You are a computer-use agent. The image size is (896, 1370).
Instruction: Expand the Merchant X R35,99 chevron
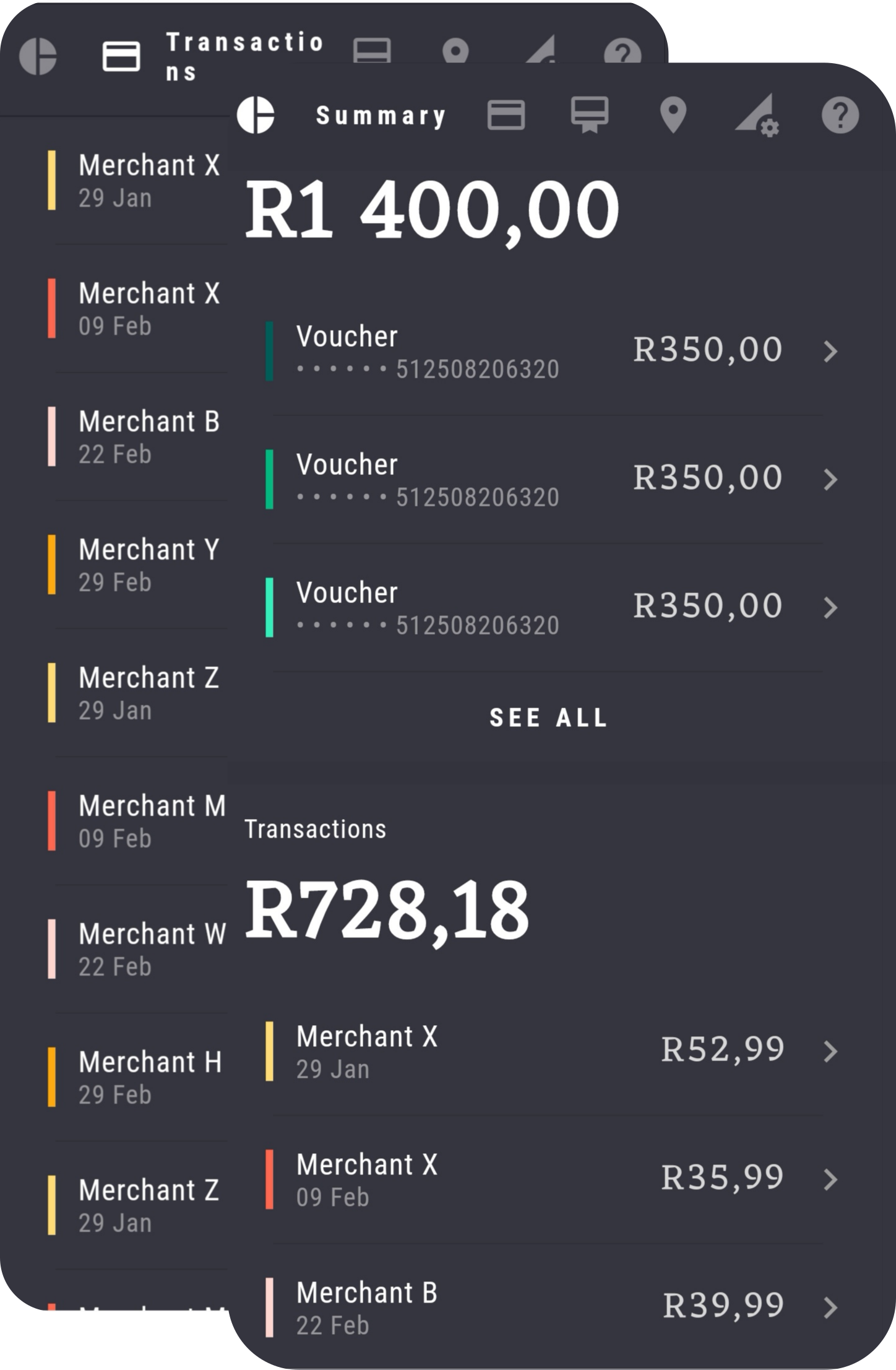(x=830, y=1179)
